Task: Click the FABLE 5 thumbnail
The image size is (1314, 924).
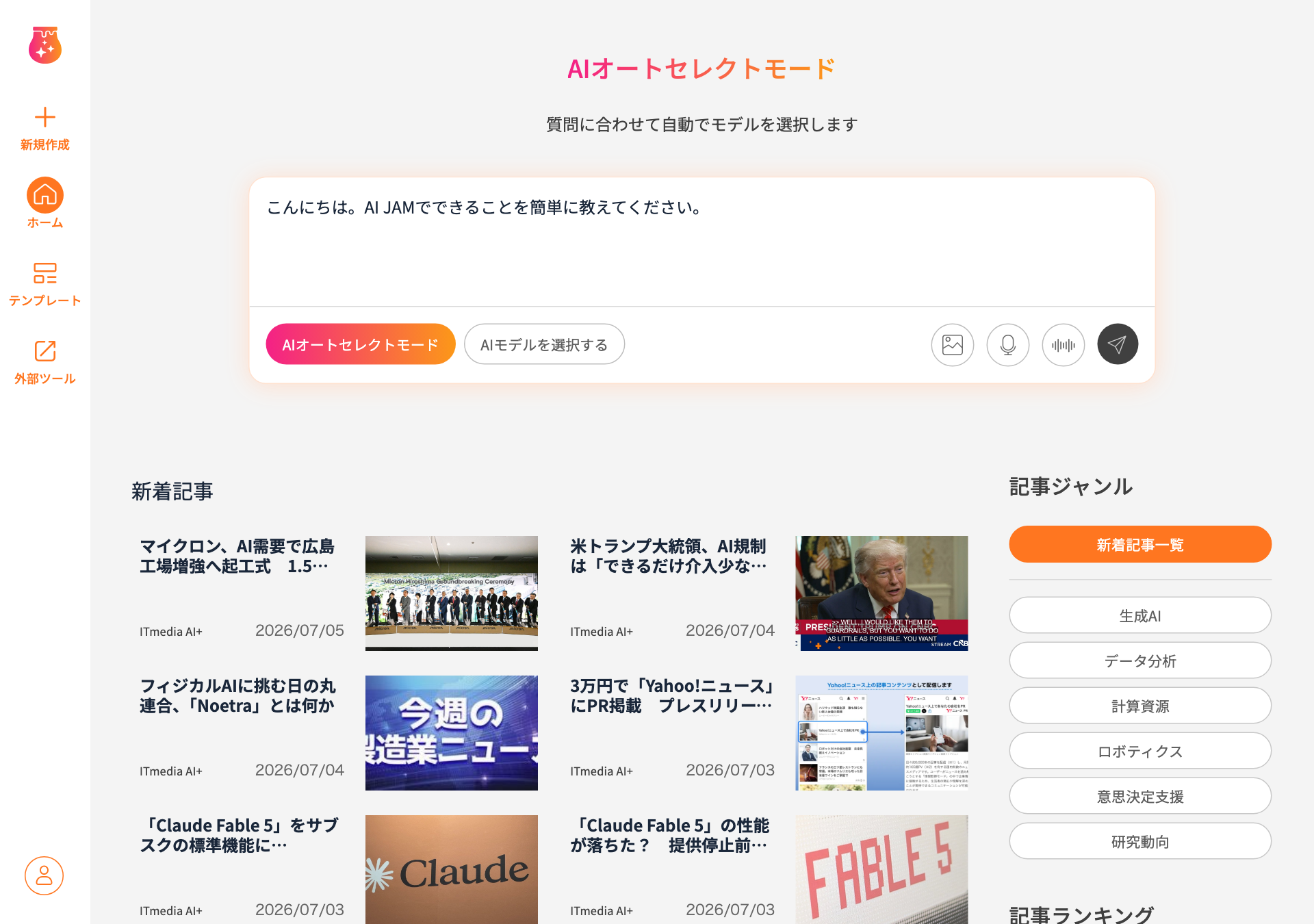Action: [881, 869]
